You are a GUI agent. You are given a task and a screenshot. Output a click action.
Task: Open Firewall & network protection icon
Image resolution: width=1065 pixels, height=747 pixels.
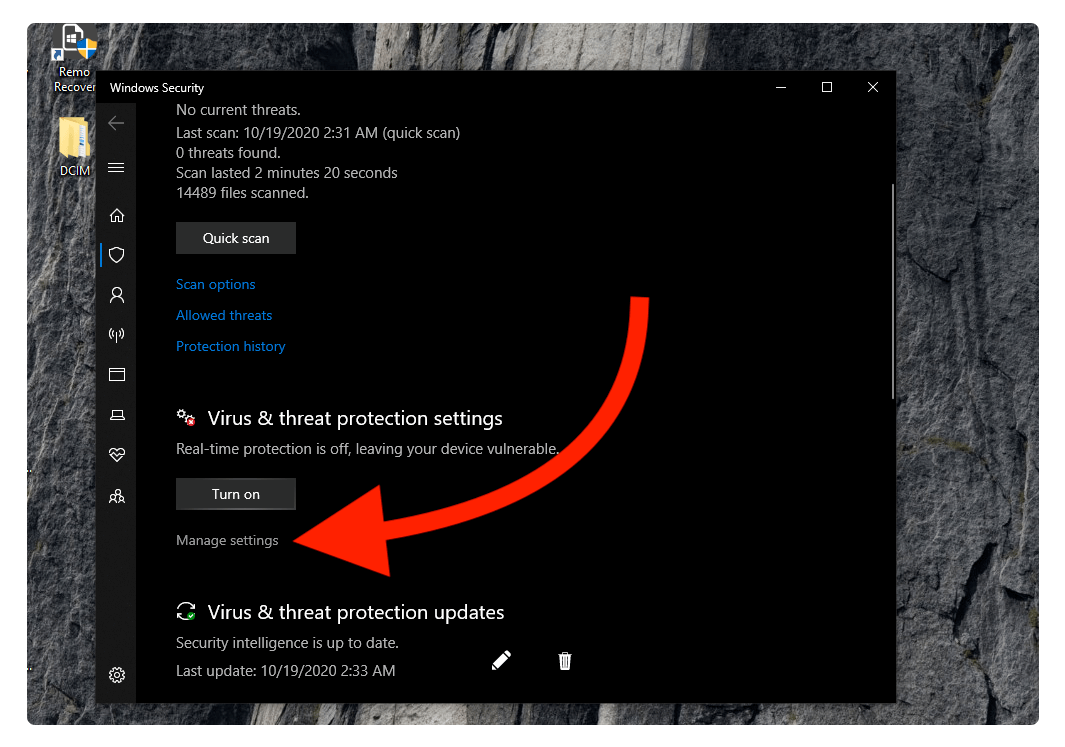coord(117,335)
